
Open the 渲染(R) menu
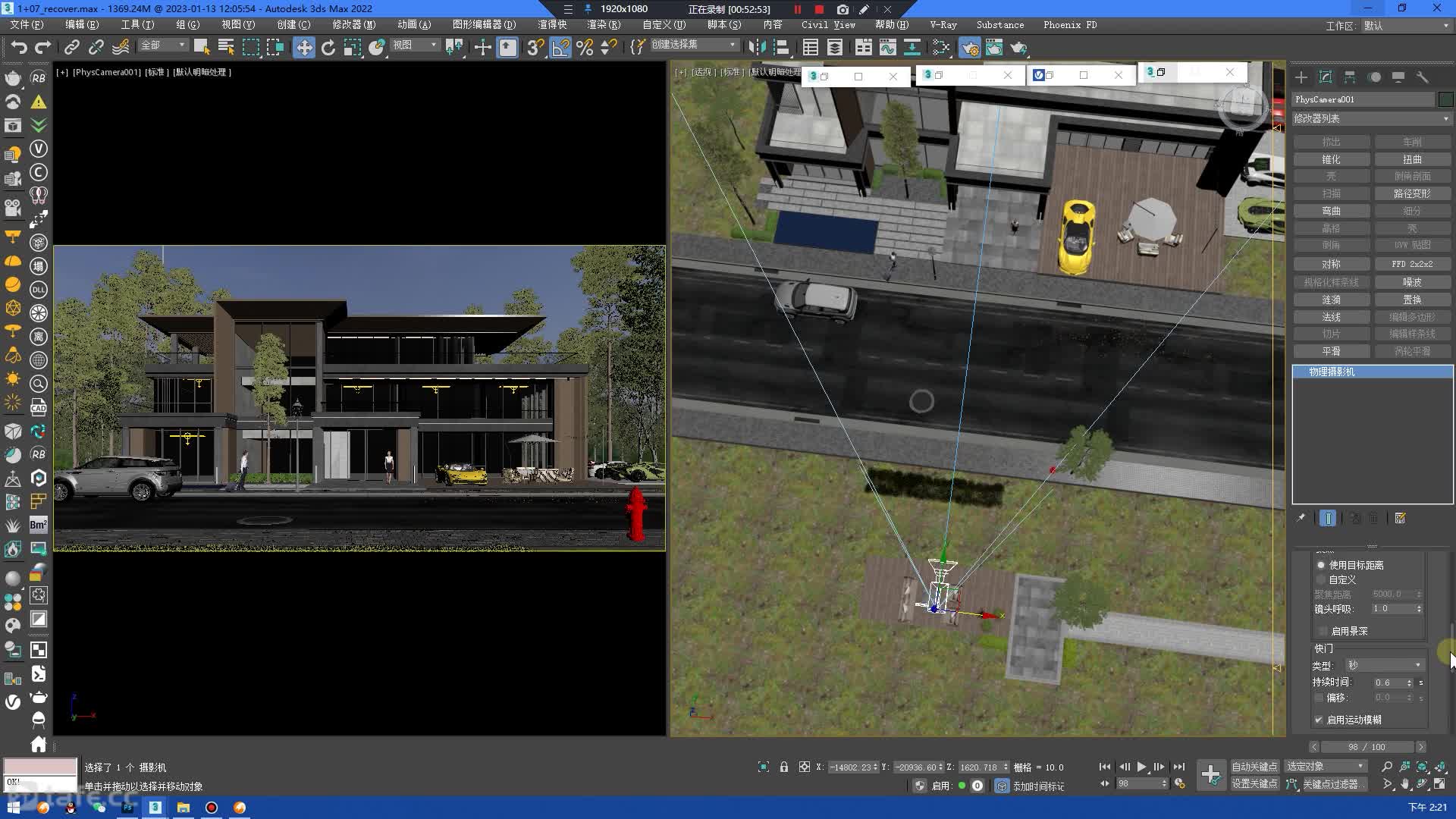click(604, 25)
